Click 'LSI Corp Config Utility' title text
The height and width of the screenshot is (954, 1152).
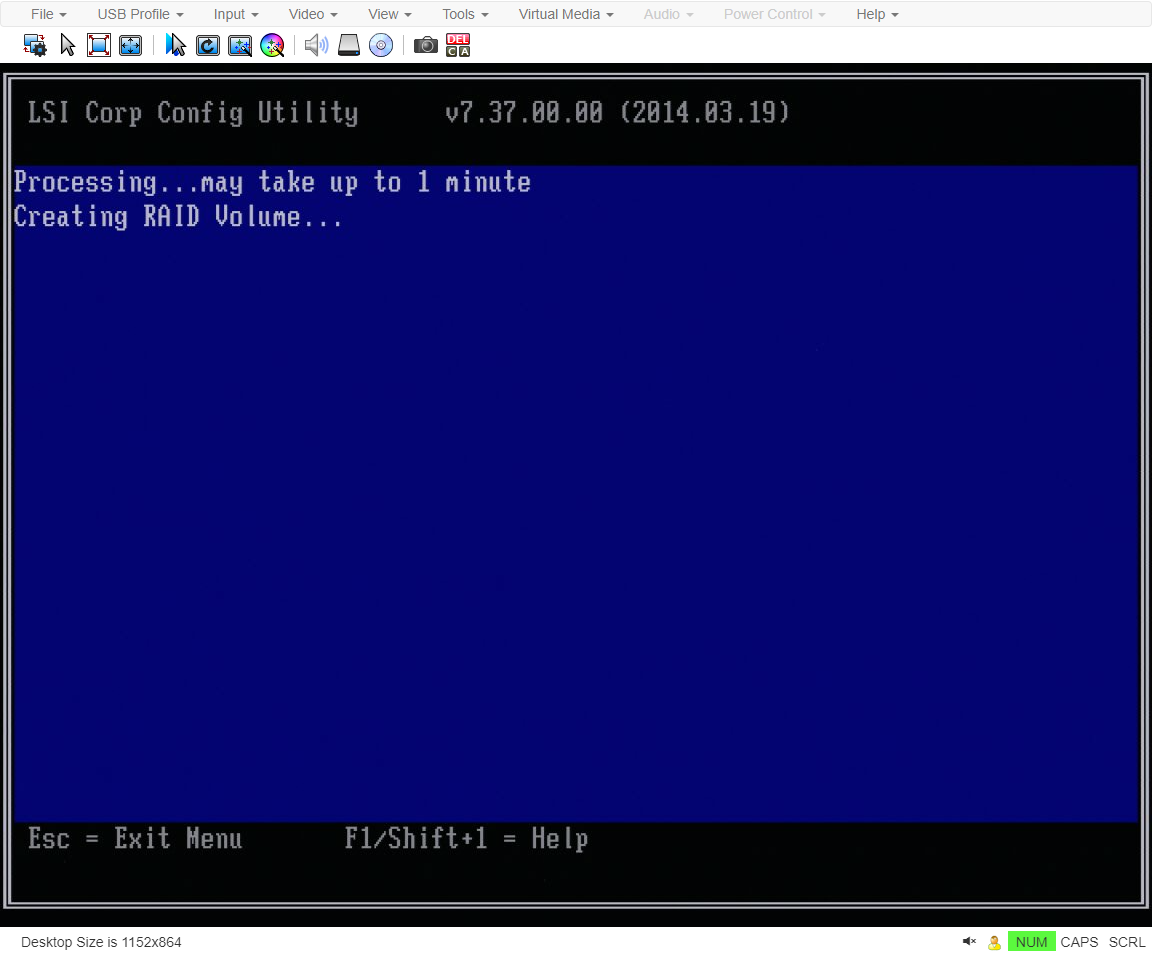coord(193,112)
